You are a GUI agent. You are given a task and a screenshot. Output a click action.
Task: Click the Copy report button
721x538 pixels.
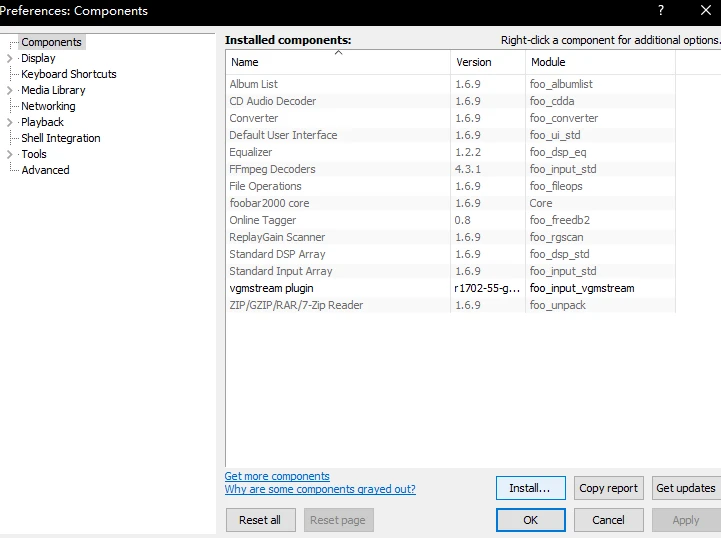[x=608, y=488]
